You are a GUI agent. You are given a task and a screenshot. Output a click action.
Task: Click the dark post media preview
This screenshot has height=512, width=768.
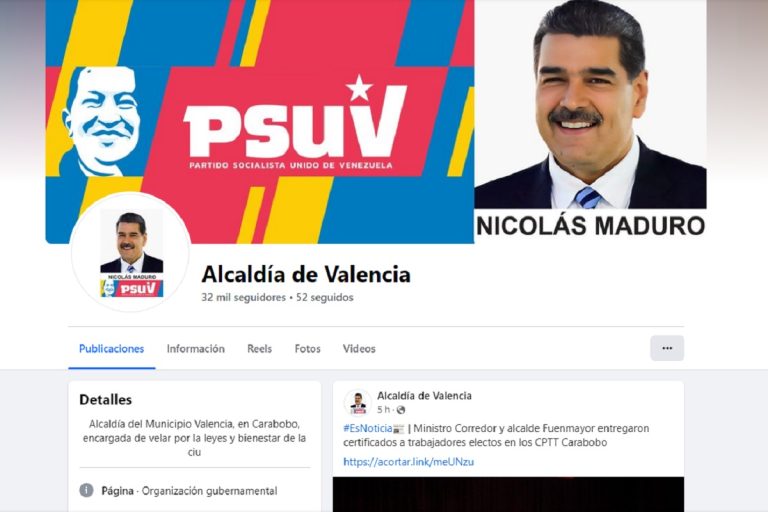(508, 494)
